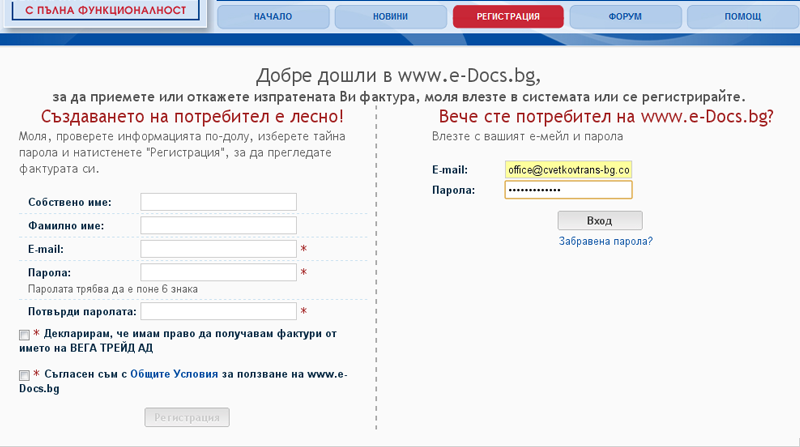This screenshot has height=447, width=800.
Task: Open the НАЧАЛО tab
Action: pyautogui.click(x=273, y=16)
